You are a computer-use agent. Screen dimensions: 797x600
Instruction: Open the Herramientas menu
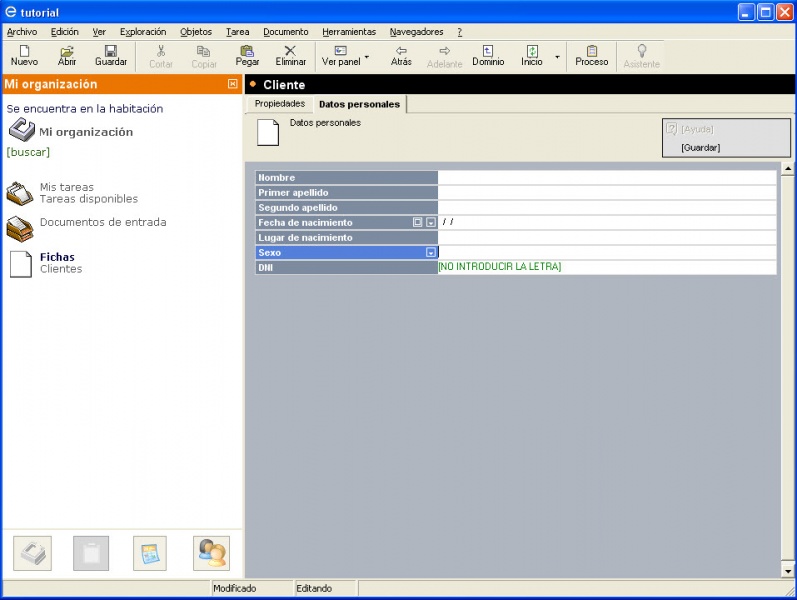pyautogui.click(x=348, y=32)
